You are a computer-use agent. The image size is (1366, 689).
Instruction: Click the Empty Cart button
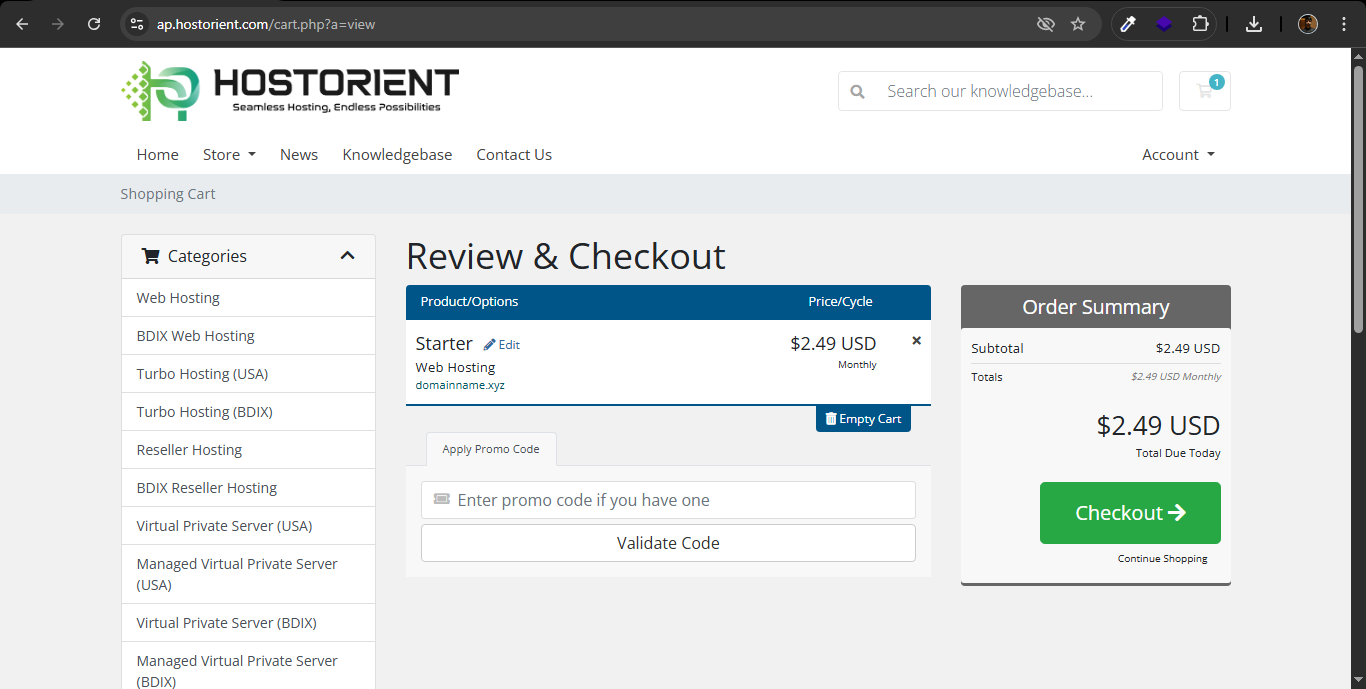[x=863, y=419]
